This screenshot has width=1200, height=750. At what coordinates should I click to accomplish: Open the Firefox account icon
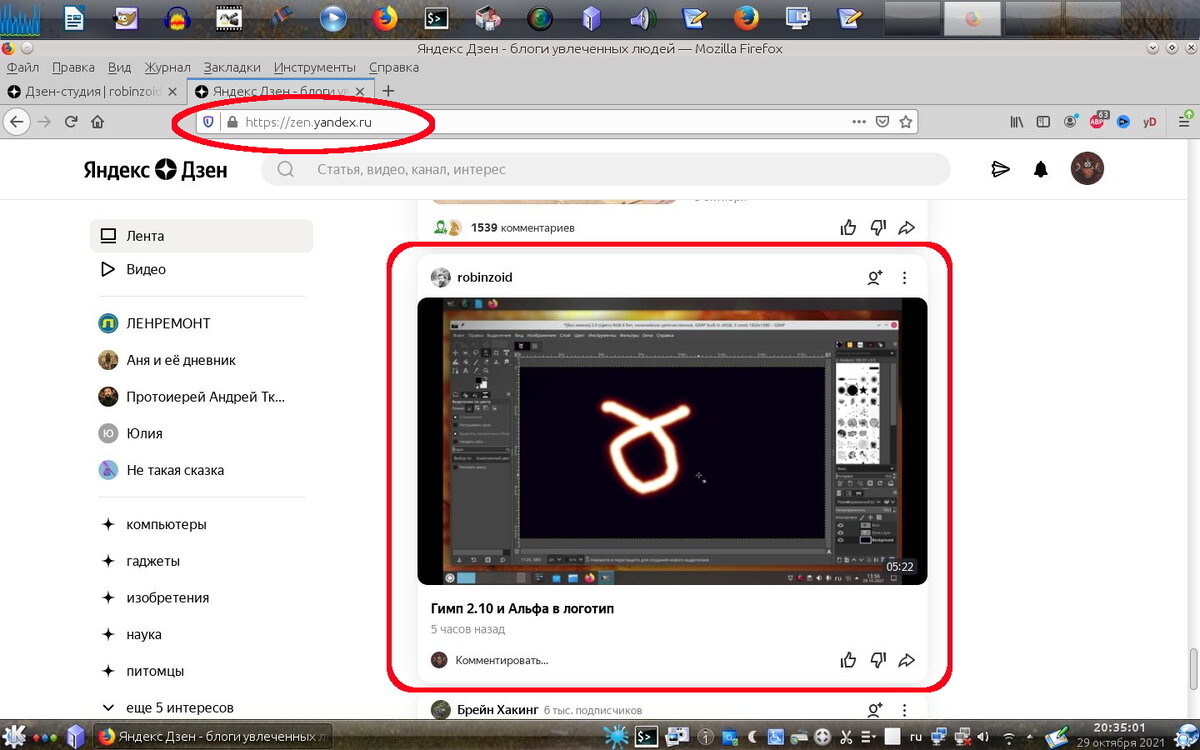tap(1071, 122)
